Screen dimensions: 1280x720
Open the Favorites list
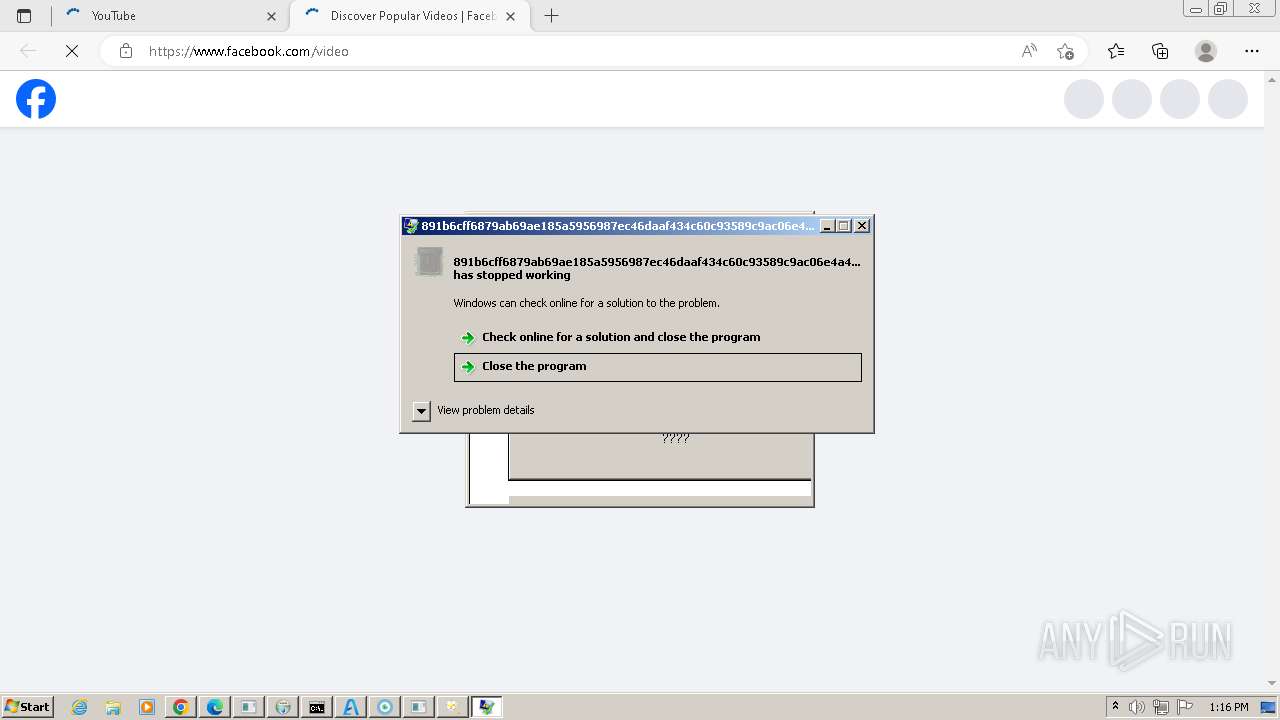point(1116,51)
